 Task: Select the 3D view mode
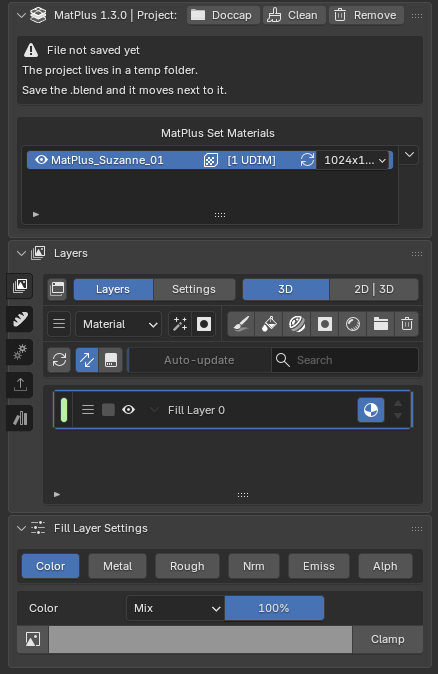pos(286,289)
